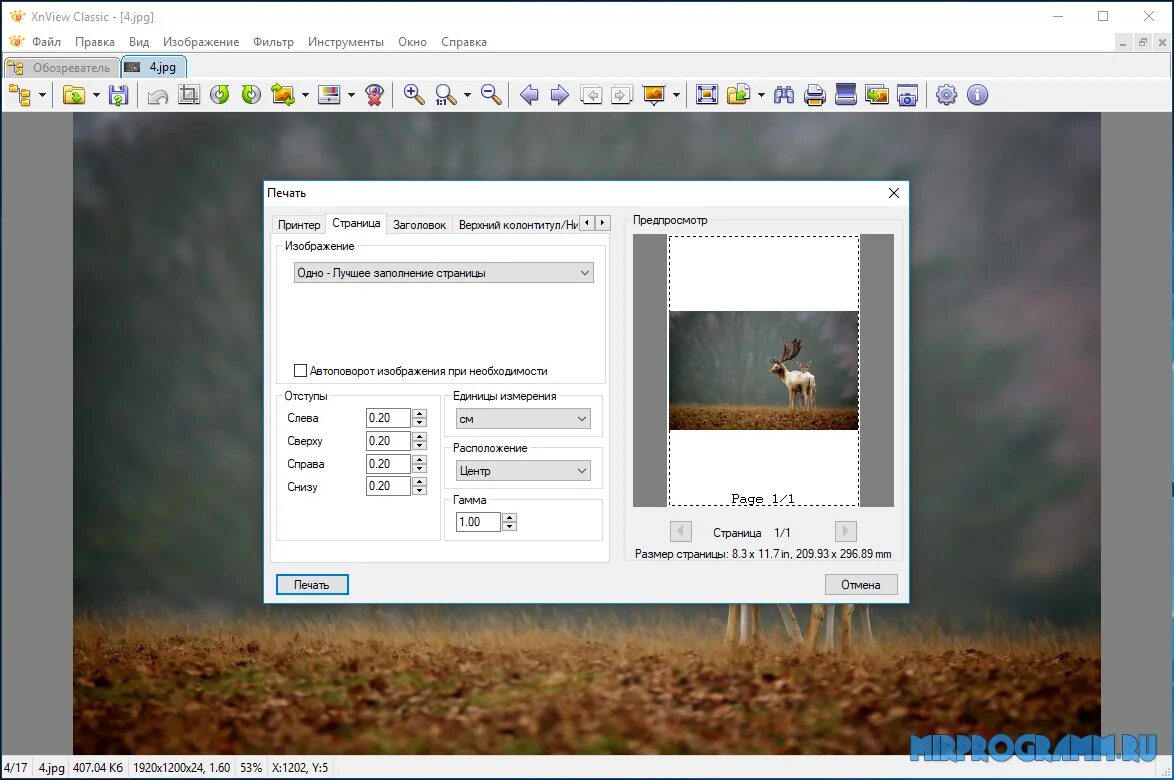
Task: Open XnView settings gear
Action: click(946, 94)
